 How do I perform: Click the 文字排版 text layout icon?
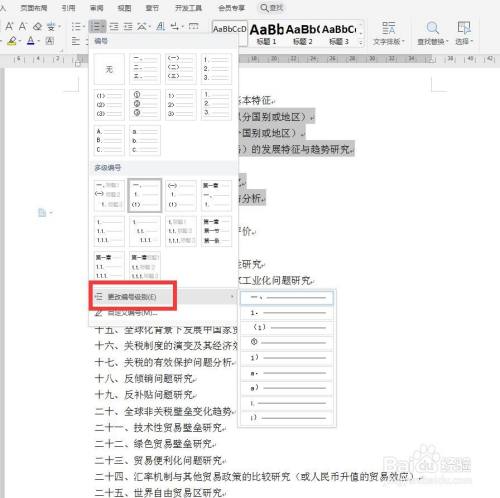tap(388, 28)
